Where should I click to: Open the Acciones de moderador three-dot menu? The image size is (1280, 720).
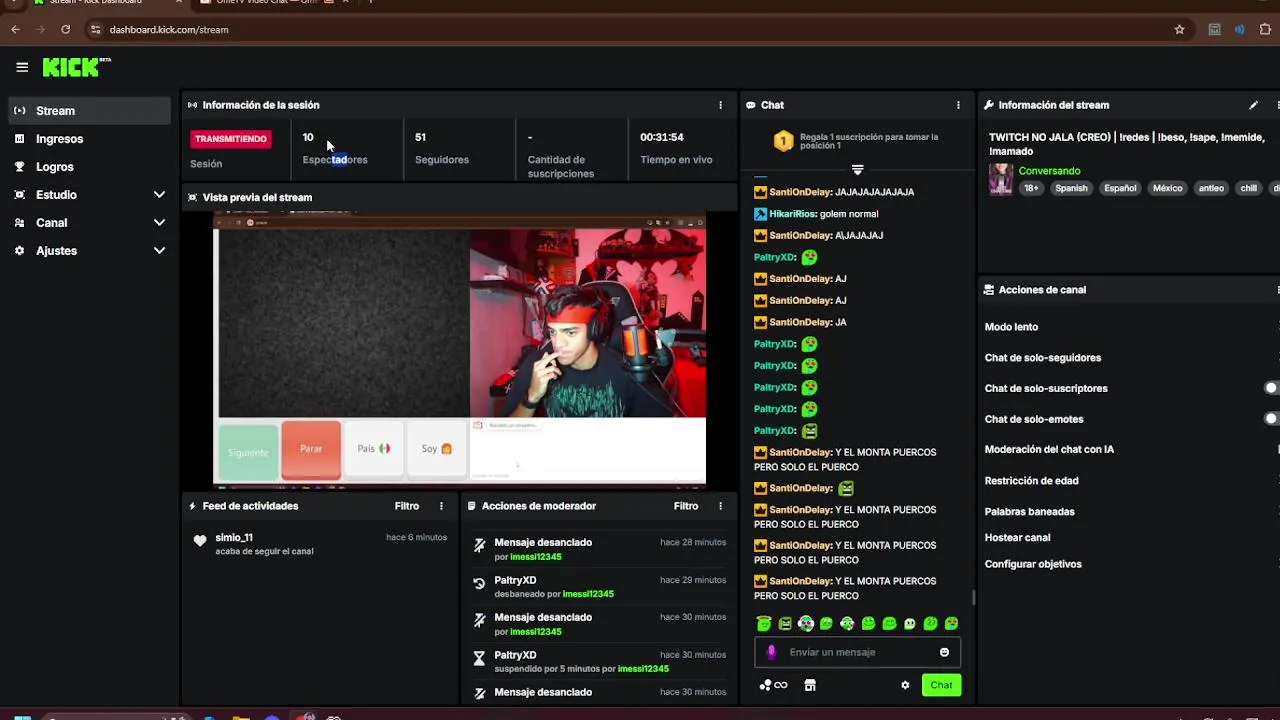tap(720, 506)
